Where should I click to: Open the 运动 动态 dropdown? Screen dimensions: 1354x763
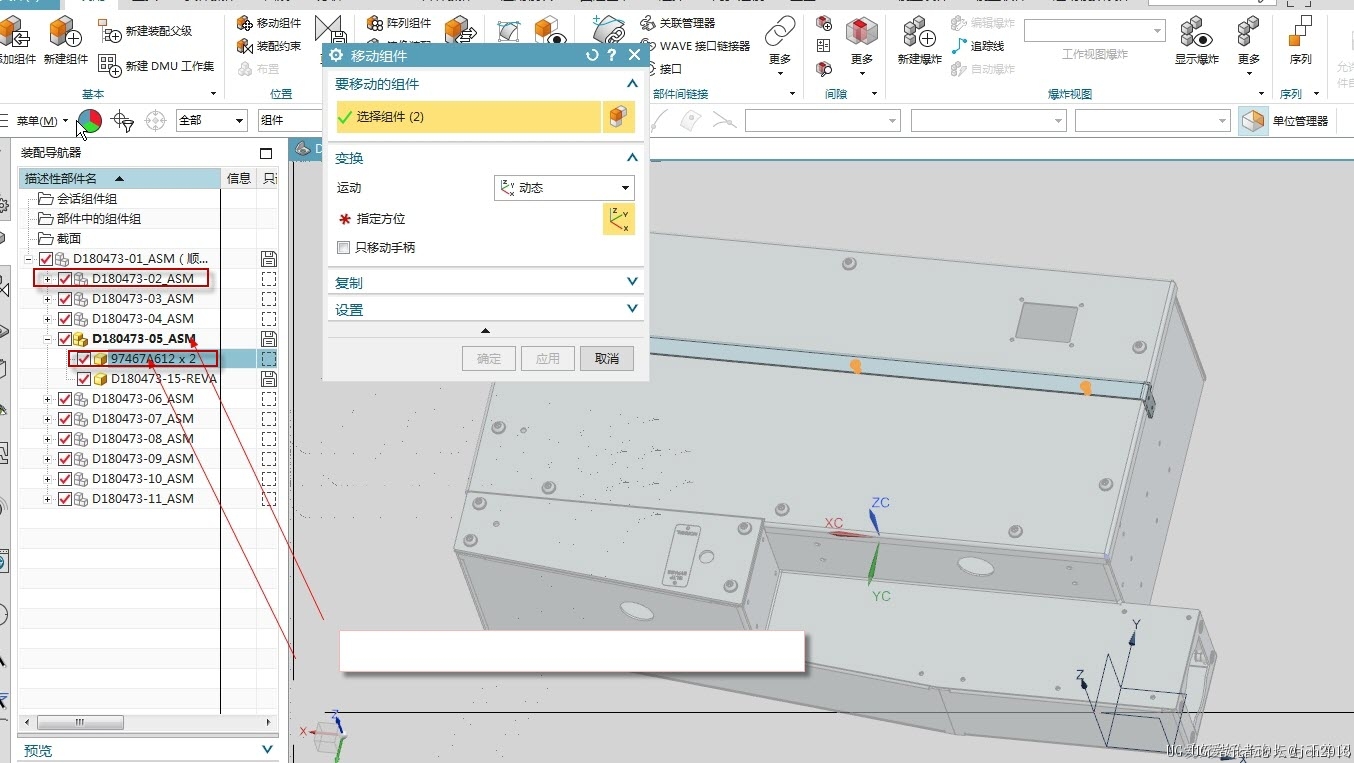pyautogui.click(x=564, y=188)
